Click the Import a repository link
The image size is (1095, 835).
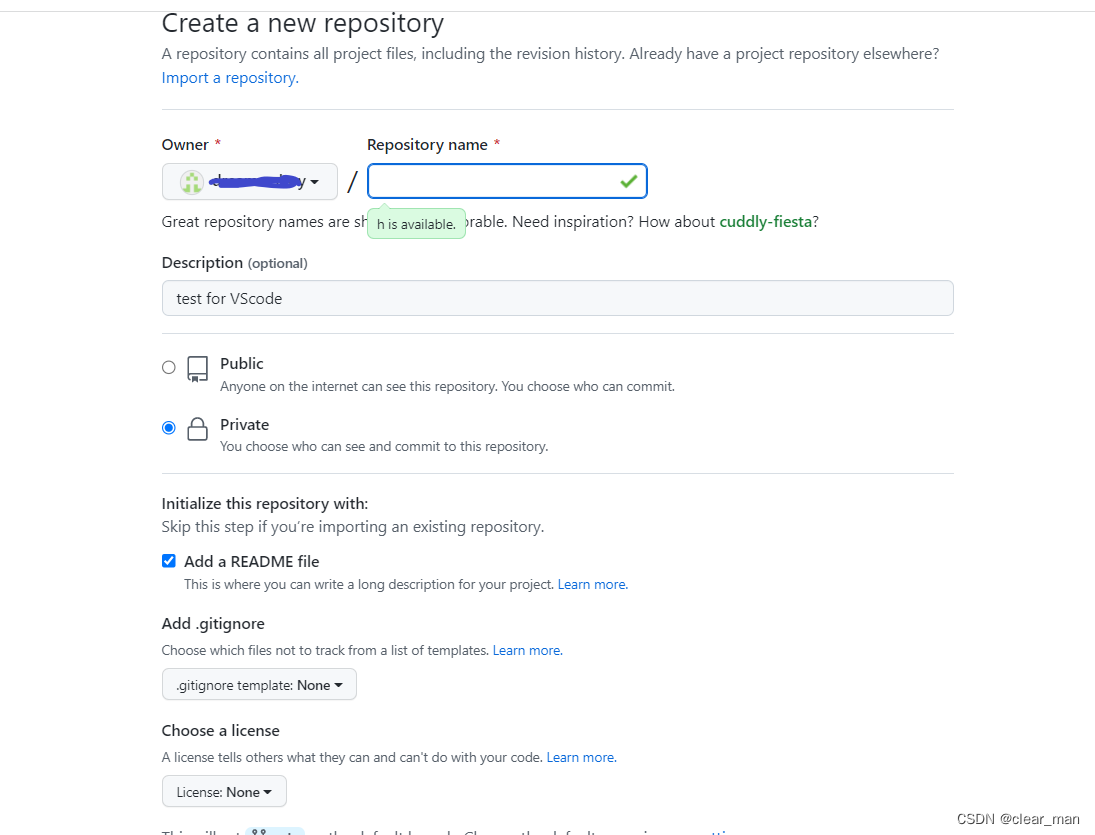click(x=227, y=77)
